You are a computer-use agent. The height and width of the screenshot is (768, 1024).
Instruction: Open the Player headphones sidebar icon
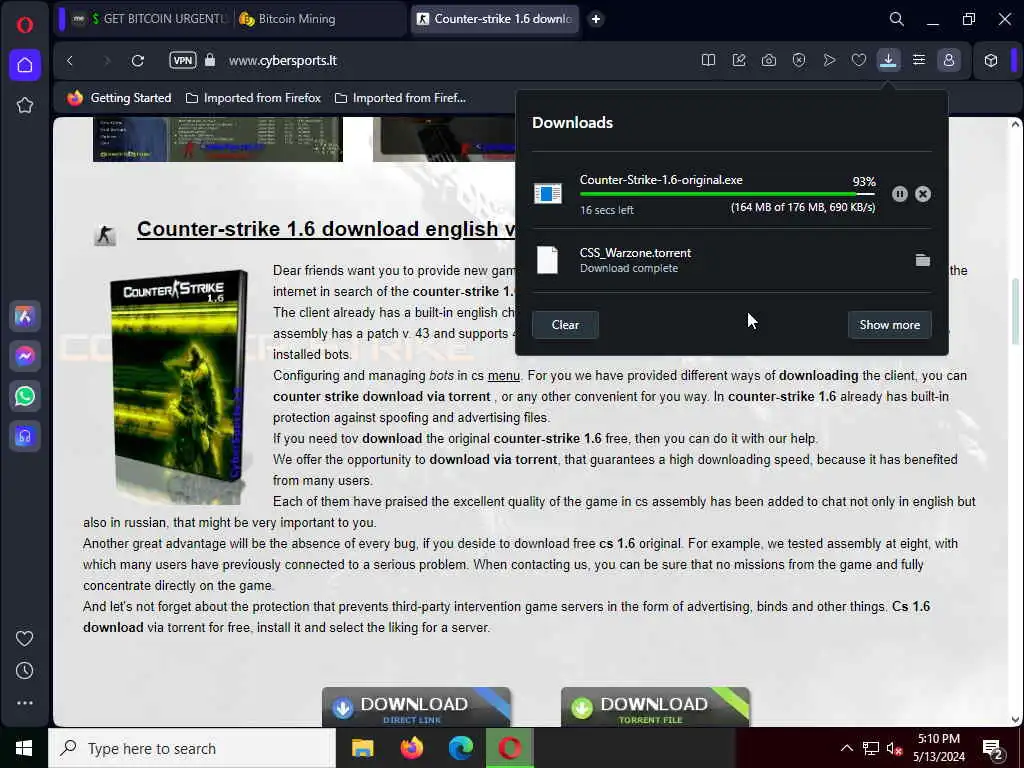coord(25,436)
